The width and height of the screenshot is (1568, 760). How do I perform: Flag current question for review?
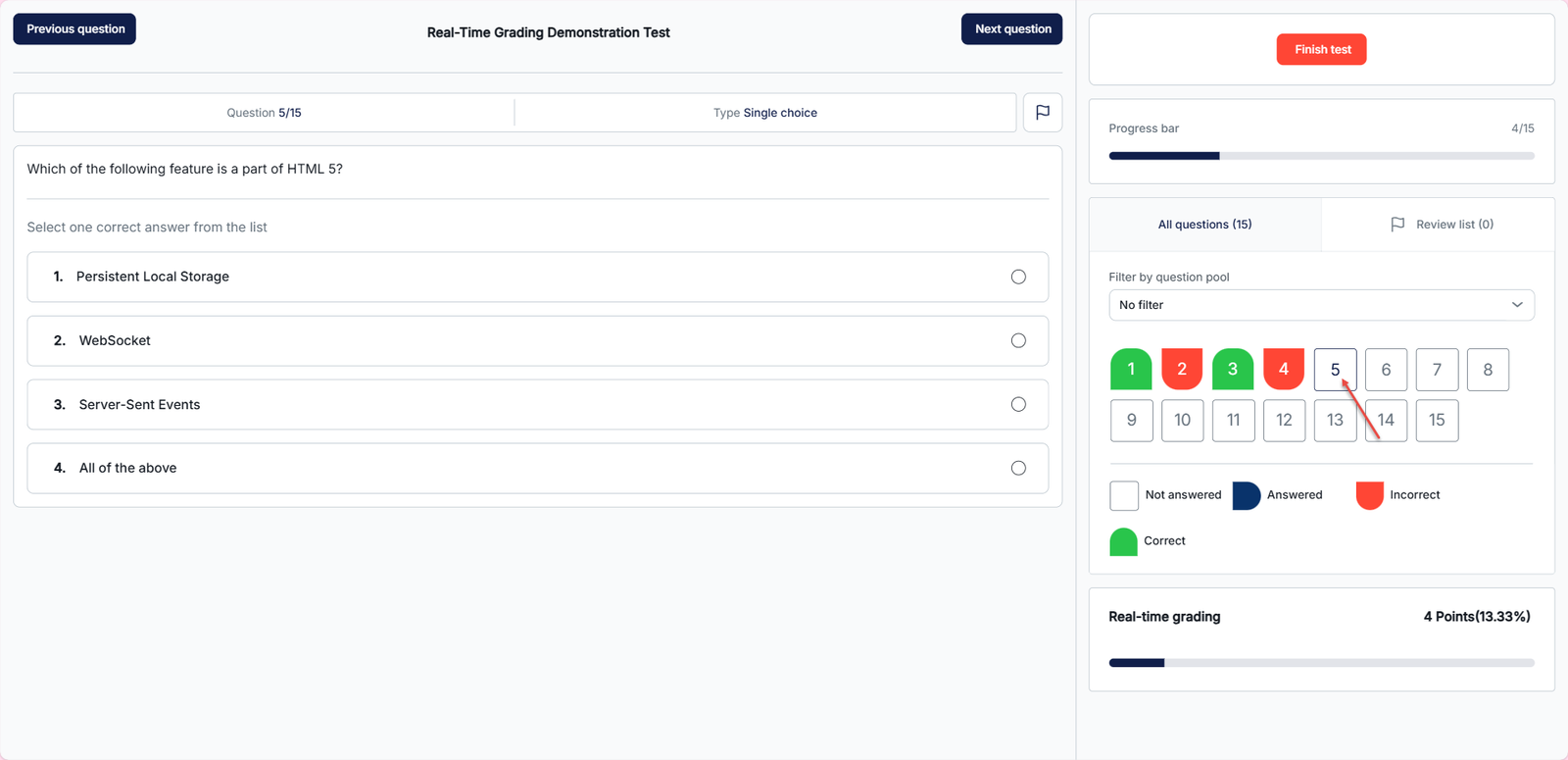[x=1042, y=113]
